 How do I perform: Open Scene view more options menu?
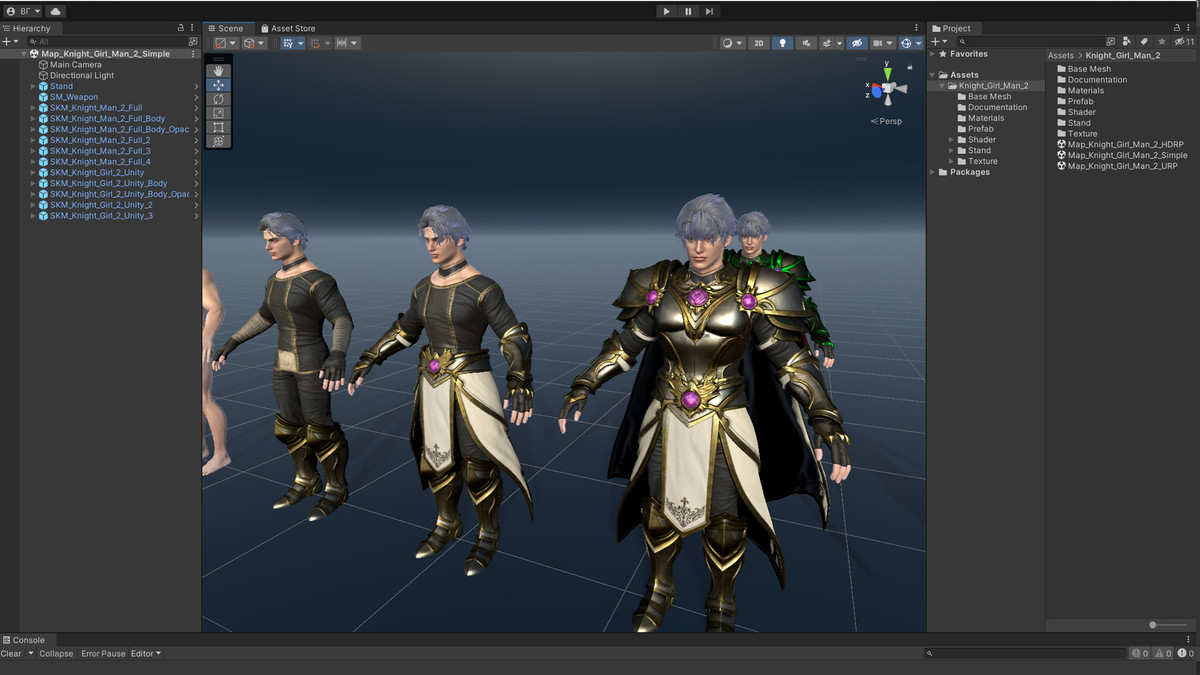[x=916, y=28]
